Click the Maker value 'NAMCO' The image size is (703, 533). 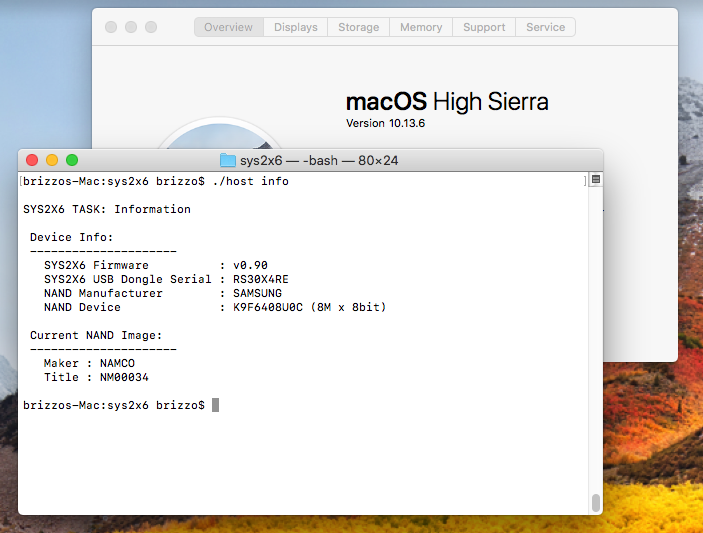[x=117, y=363]
